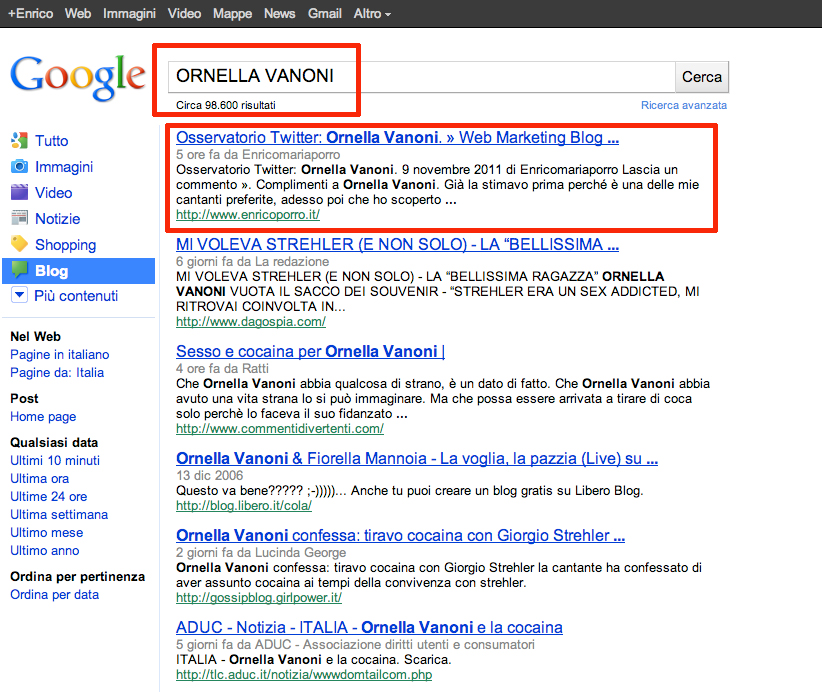Filter results to Ultimi 10 minuti
This screenshot has height=692, width=822.
click(55, 461)
